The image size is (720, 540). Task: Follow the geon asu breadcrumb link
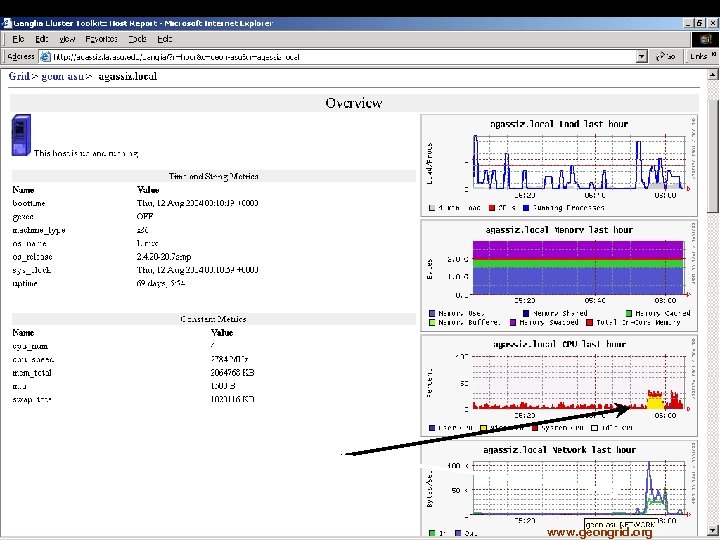[62, 76]
